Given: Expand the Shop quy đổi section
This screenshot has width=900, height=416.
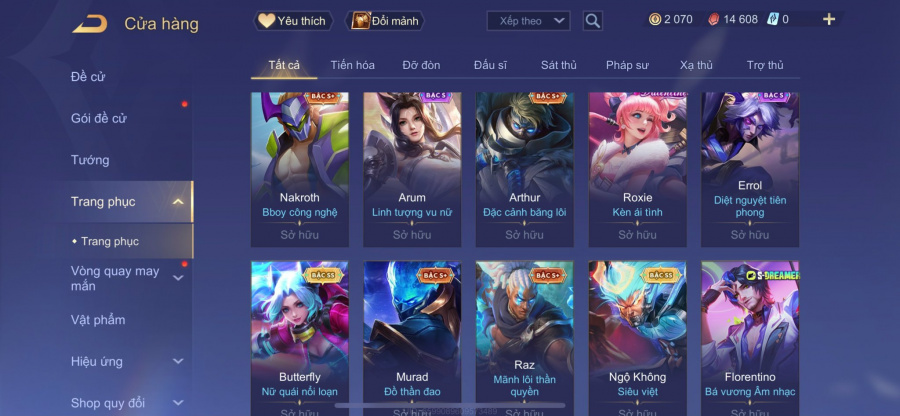Looking at the screenshot, I should (178, 403).
